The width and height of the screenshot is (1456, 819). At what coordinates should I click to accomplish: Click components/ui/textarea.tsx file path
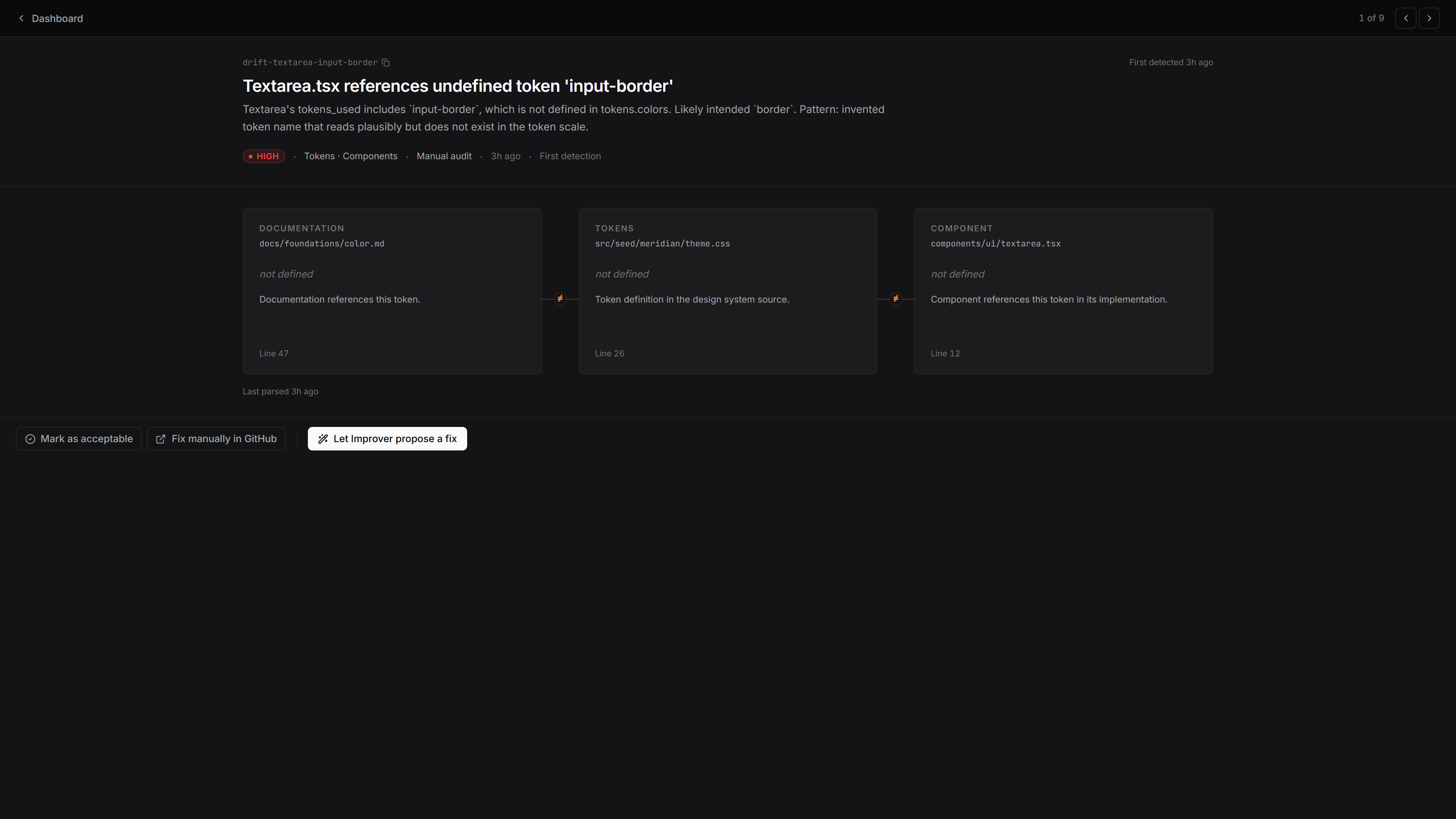point(995,243)
